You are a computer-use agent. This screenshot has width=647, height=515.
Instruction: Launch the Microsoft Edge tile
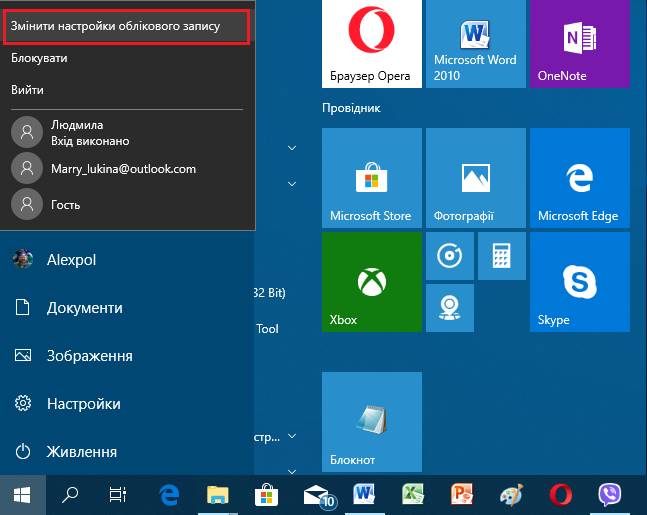click(x=580, y=178)
